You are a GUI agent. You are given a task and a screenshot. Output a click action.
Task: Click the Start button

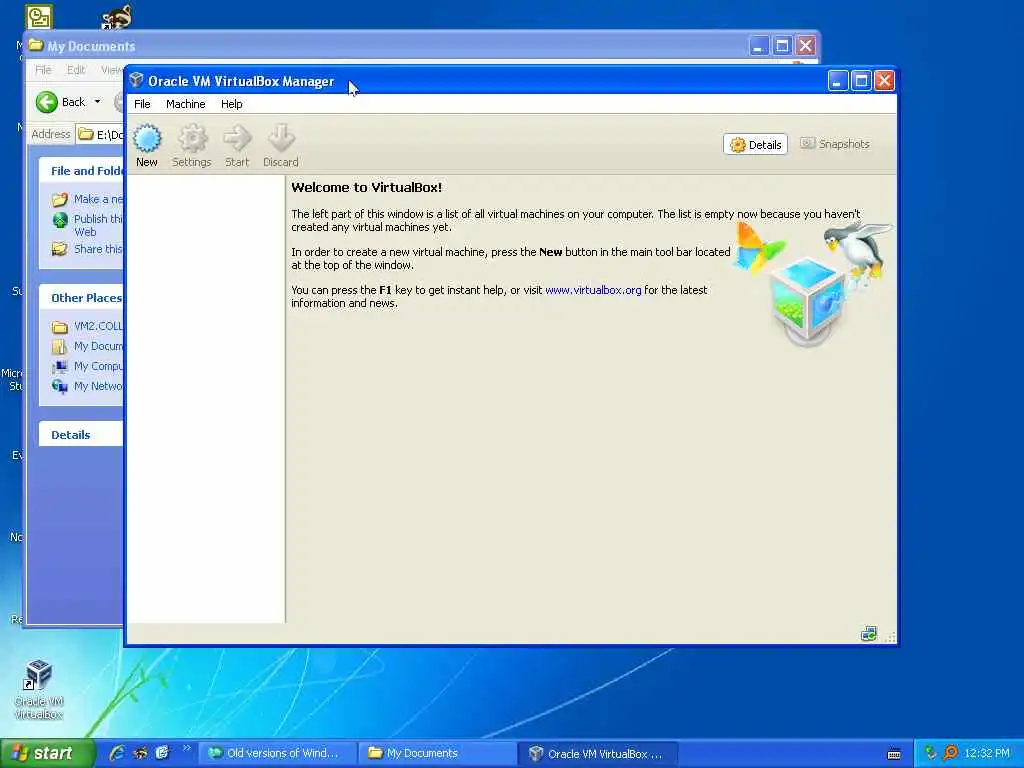(47, 754)
